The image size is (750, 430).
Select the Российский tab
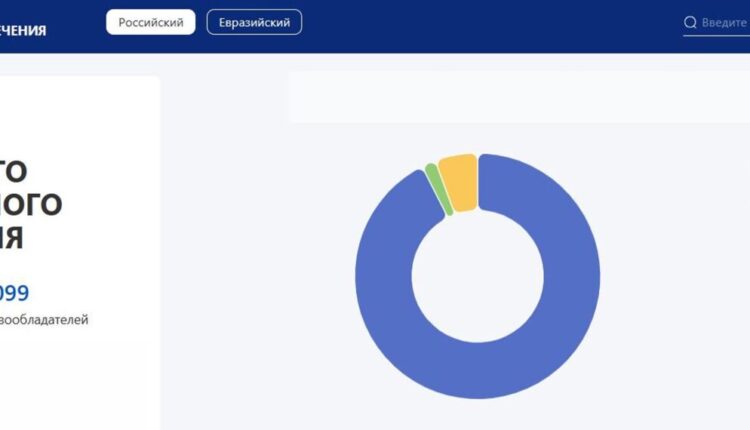click(x=151, y=23)
